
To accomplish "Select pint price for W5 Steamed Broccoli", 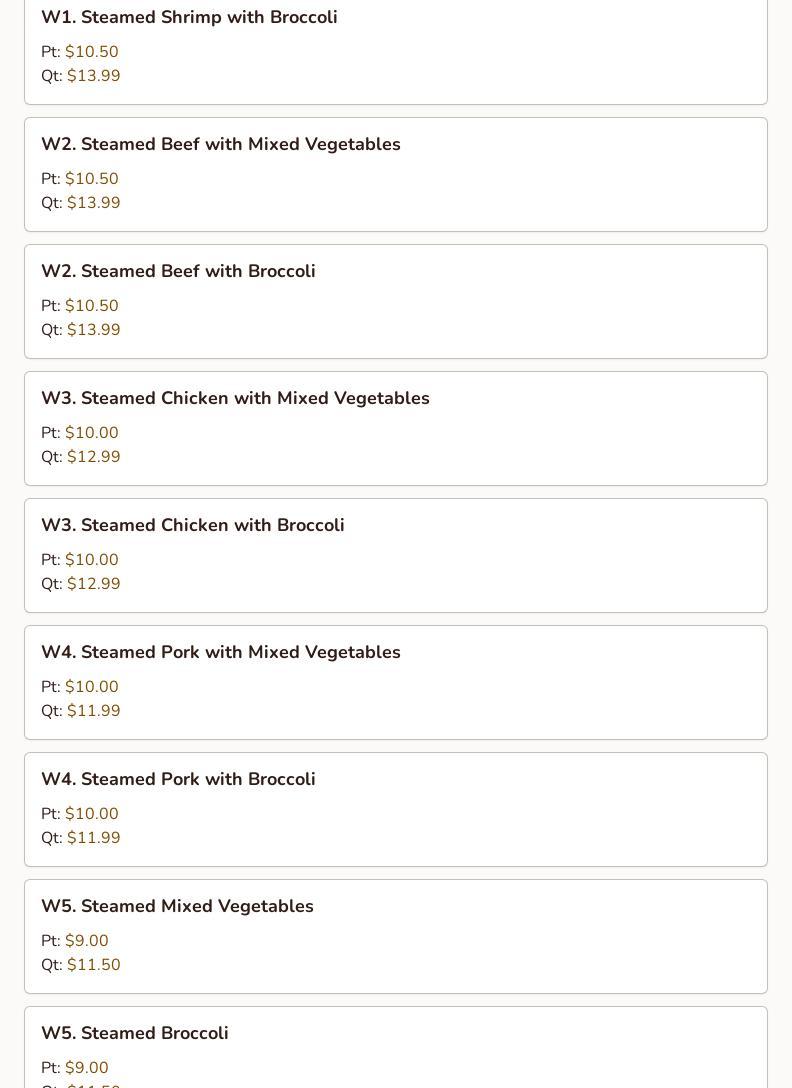I will pyautogui.click(x=86, y=1068).
